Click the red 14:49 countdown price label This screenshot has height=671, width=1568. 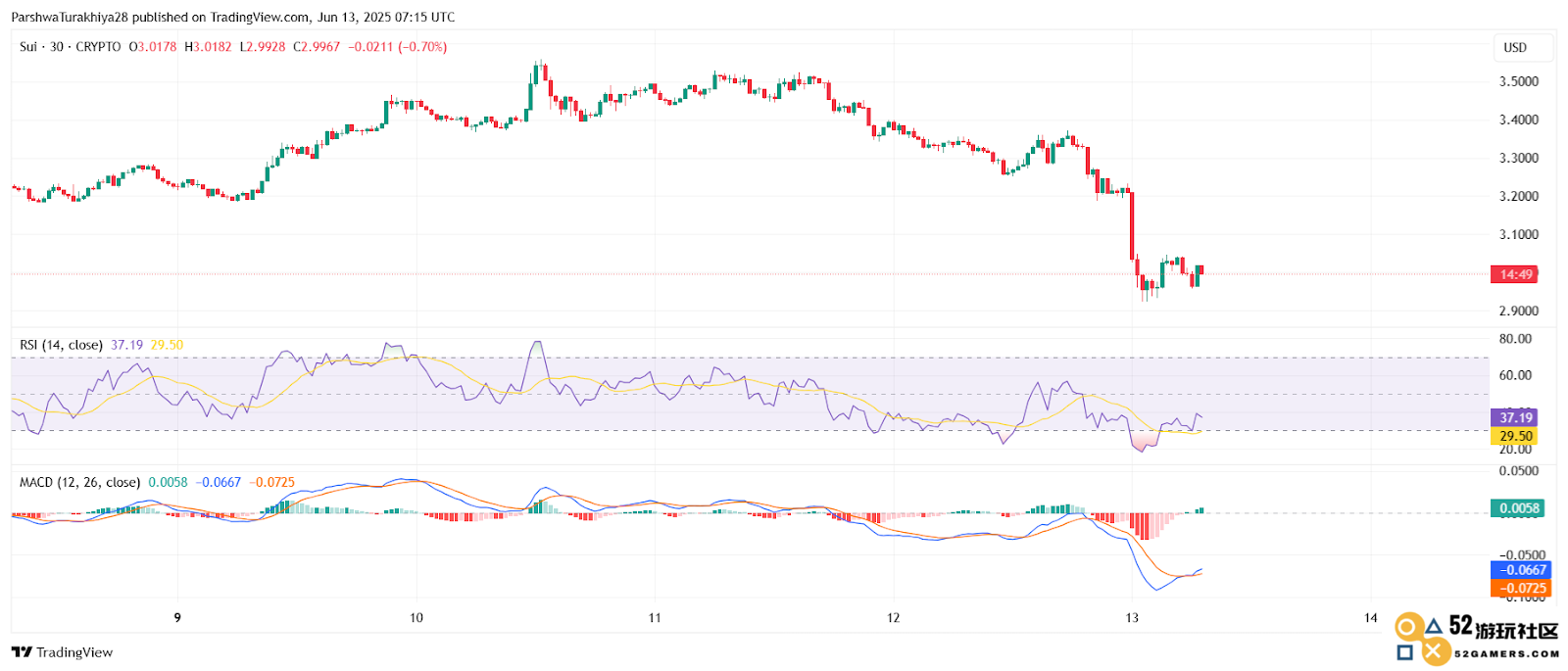(1514, 274)
